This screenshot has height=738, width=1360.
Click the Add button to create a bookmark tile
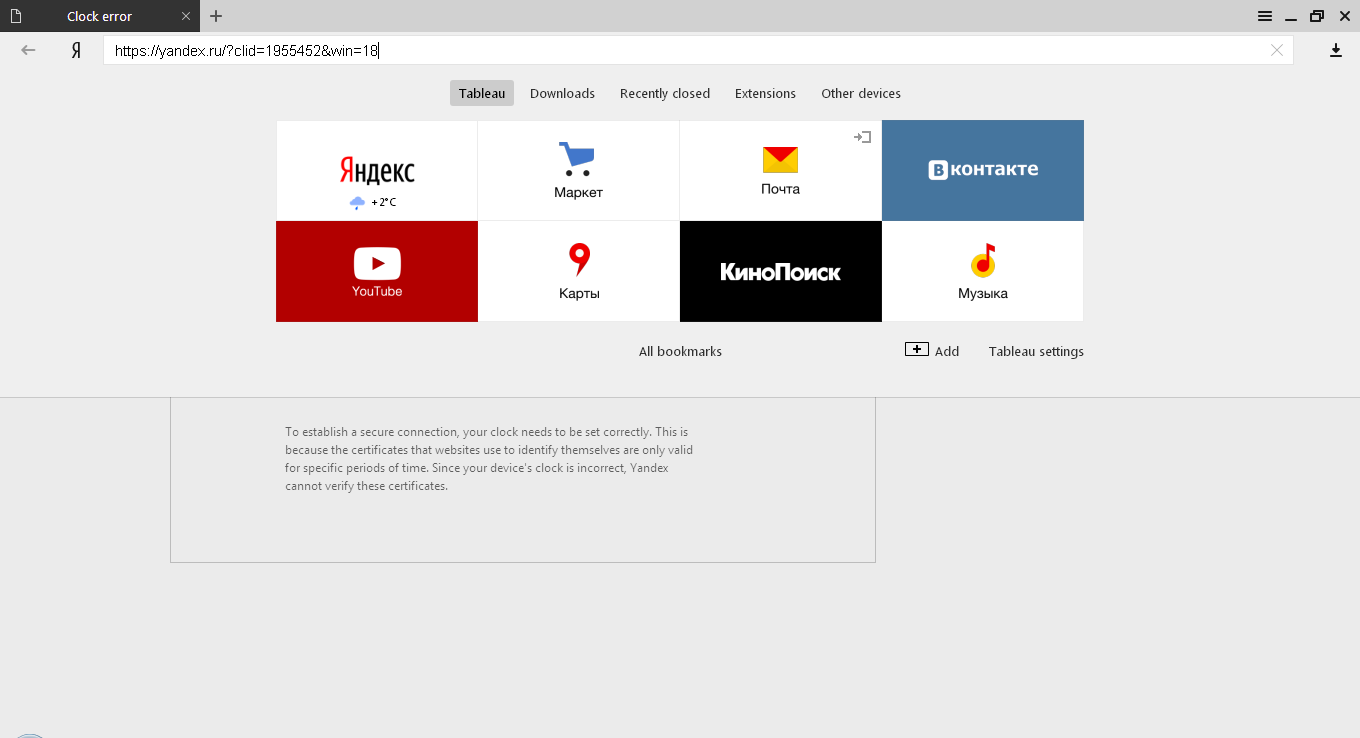pyautogui.click(x=932, y=350)
